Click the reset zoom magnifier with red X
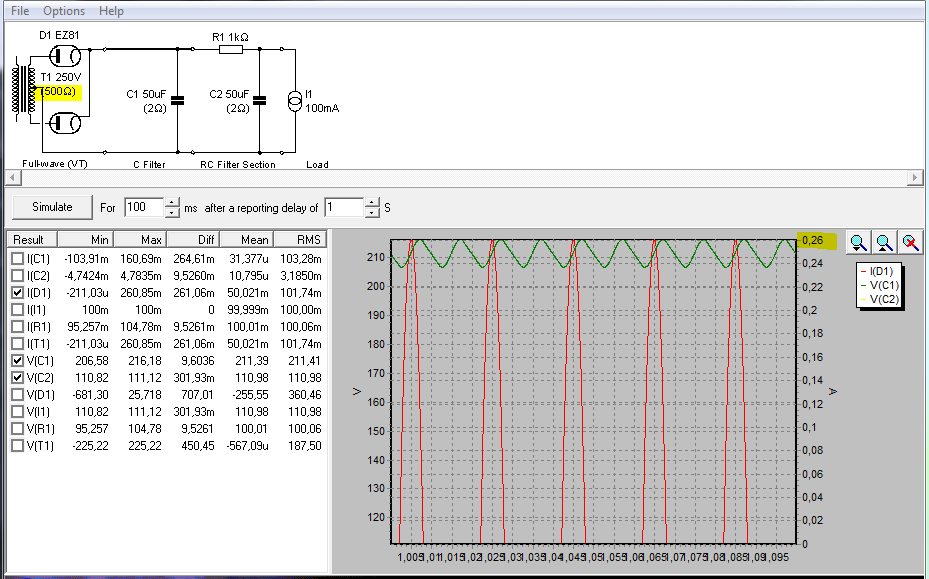 (x=909, y=241)
